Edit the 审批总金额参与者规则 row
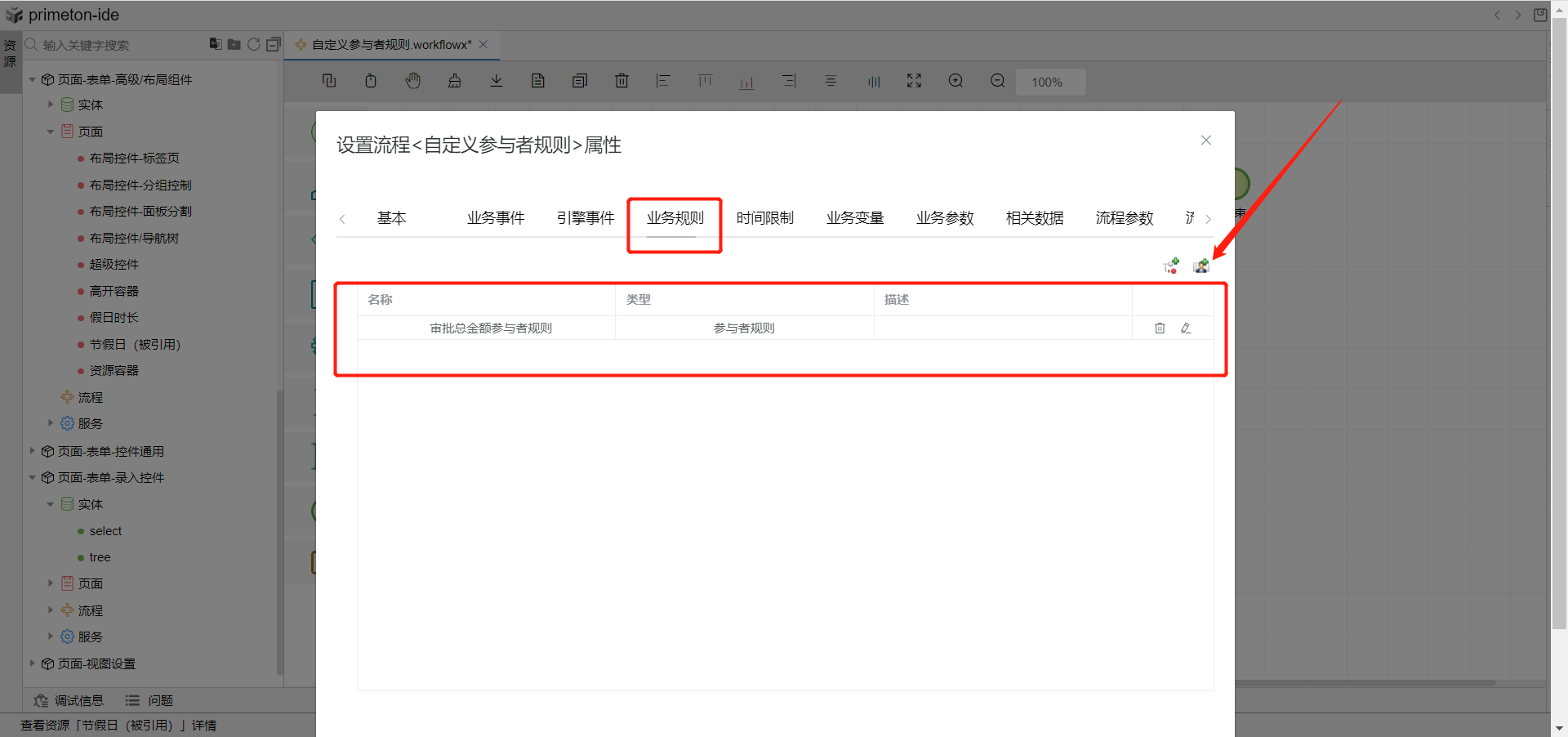Viewport: 1568px width, 737px height. pyautogui.click(x=1186, y=328)
